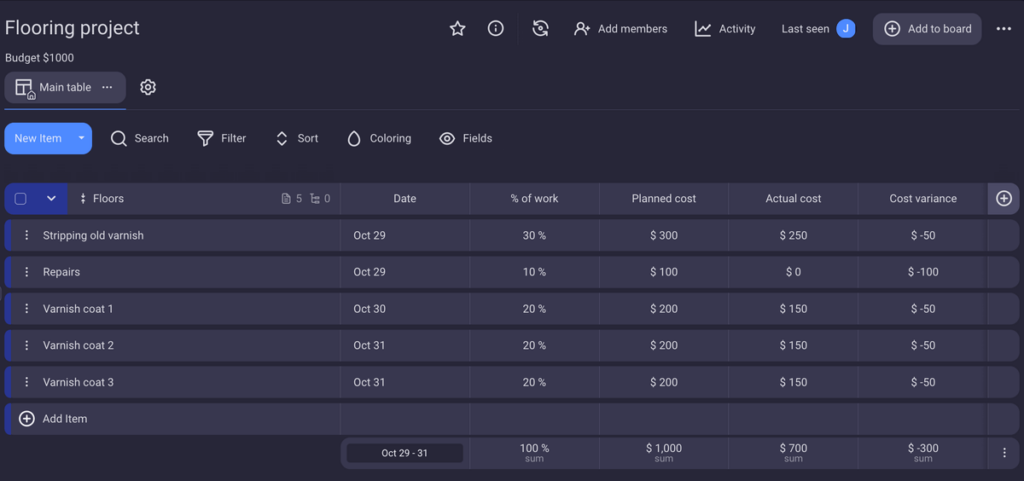
Task: Select the Varnish coat 3 item
Action: click(78, 382)
